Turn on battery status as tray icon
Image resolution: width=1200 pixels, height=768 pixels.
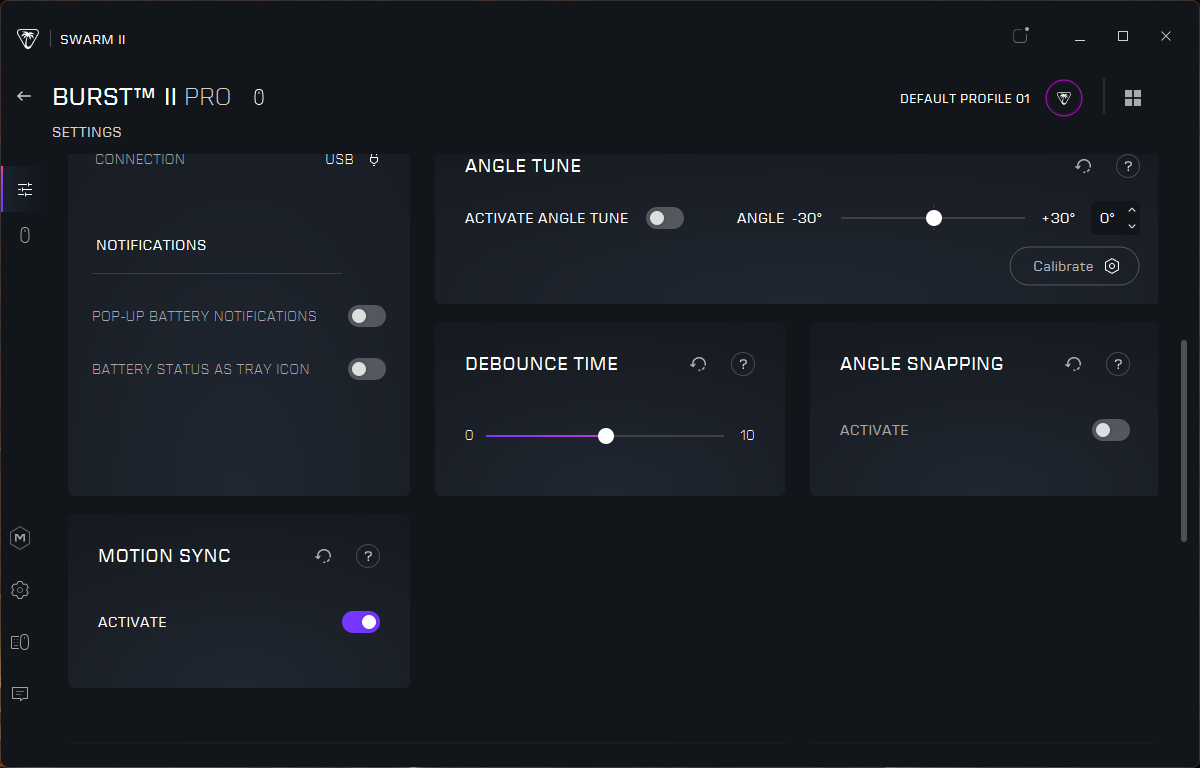click(366, 369)
